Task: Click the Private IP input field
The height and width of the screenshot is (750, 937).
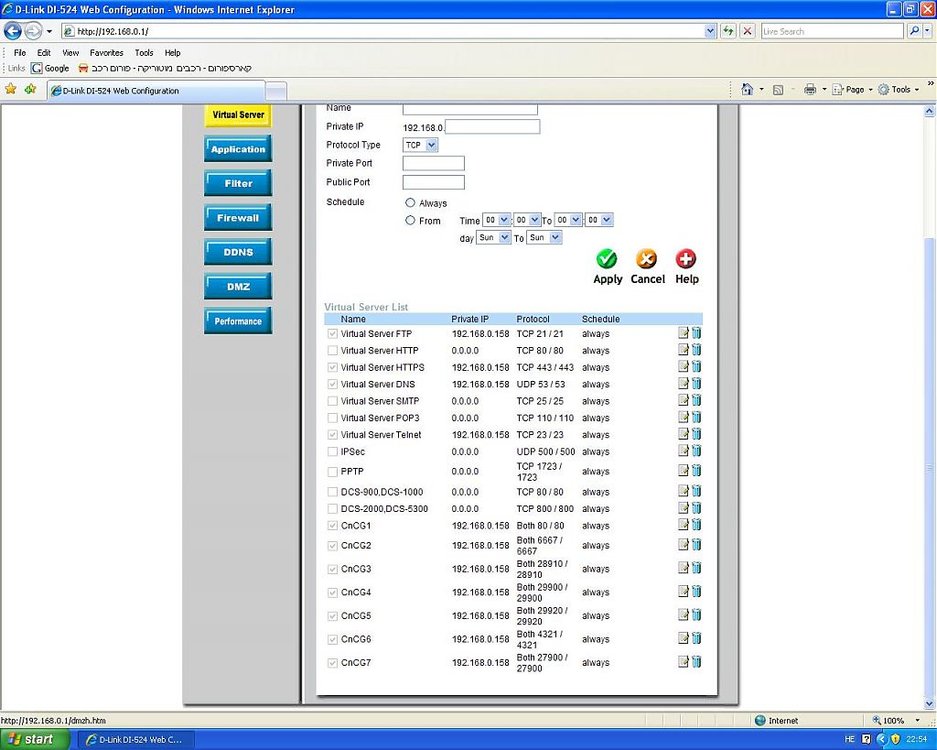Action: [x=492, y=127]
